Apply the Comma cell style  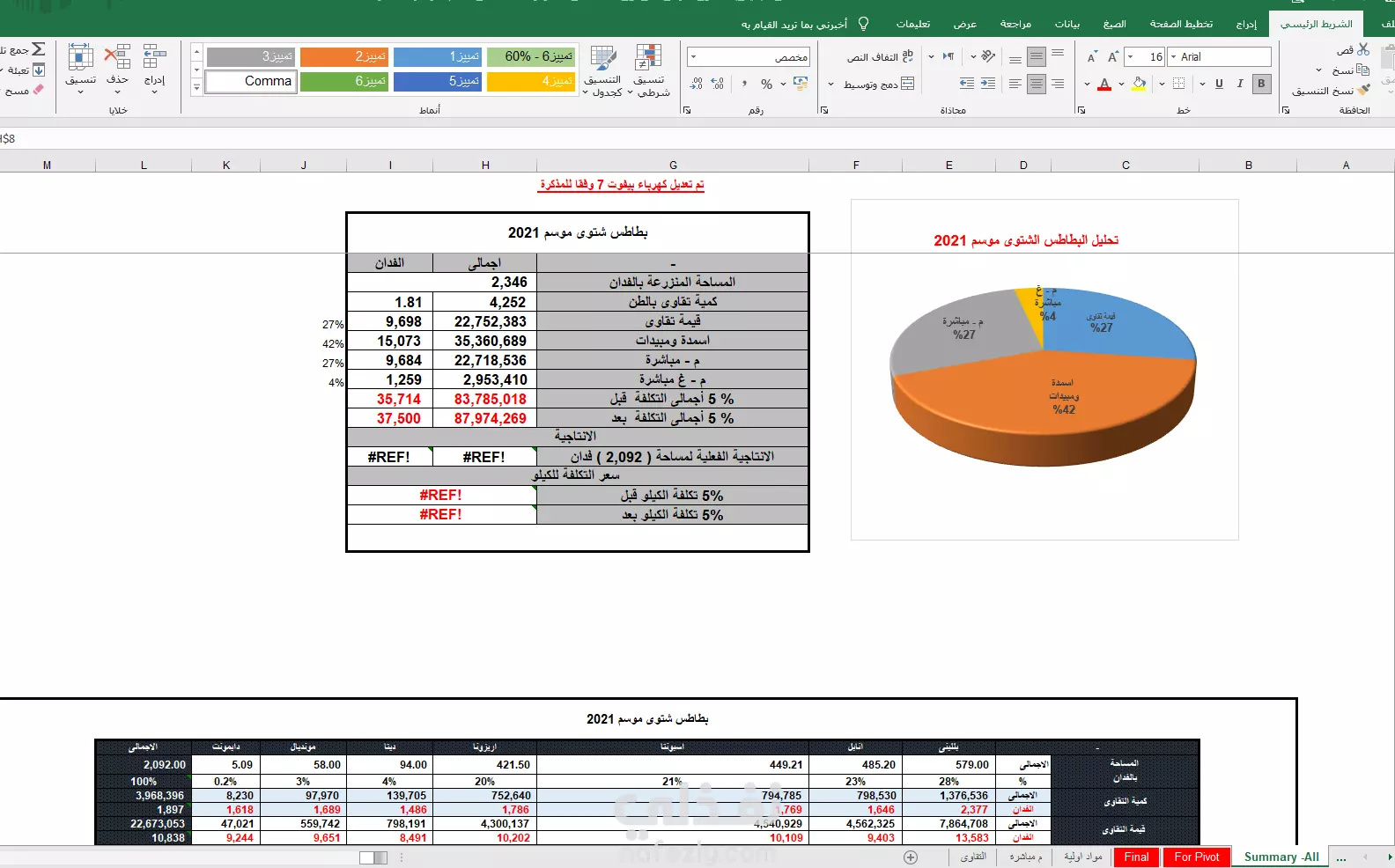tap(250, 81)
